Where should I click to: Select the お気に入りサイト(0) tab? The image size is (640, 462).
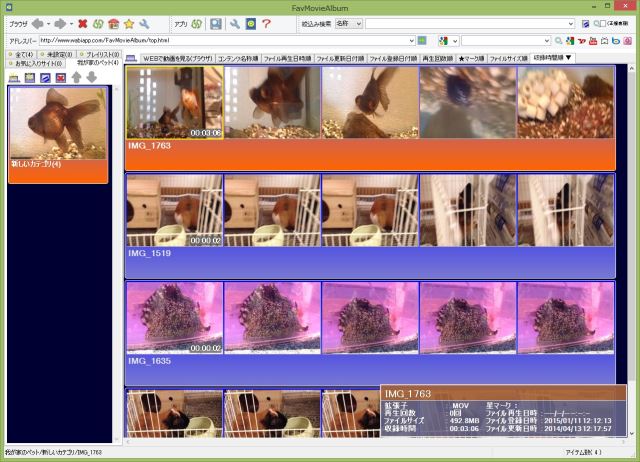36,63
